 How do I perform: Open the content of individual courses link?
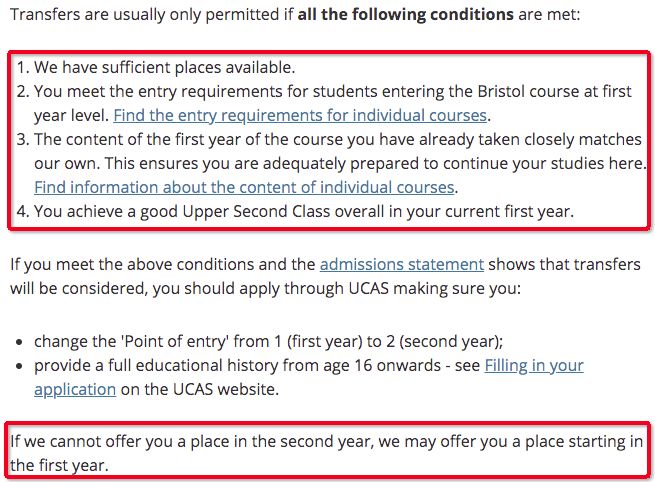(x=244, y=187)
